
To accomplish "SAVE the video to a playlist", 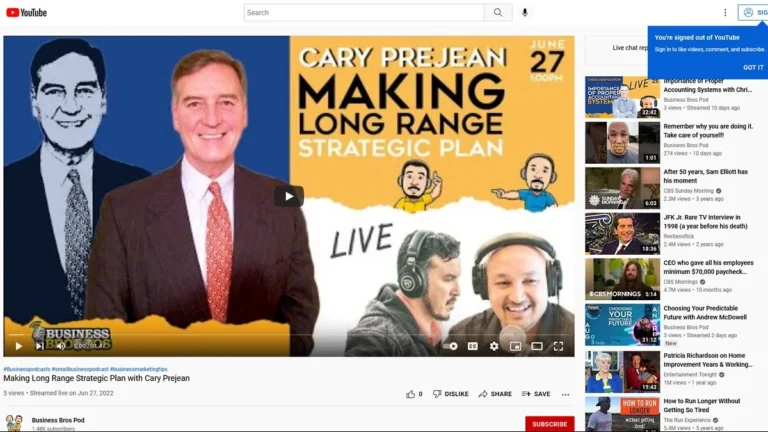I will [x=536, y=394].
